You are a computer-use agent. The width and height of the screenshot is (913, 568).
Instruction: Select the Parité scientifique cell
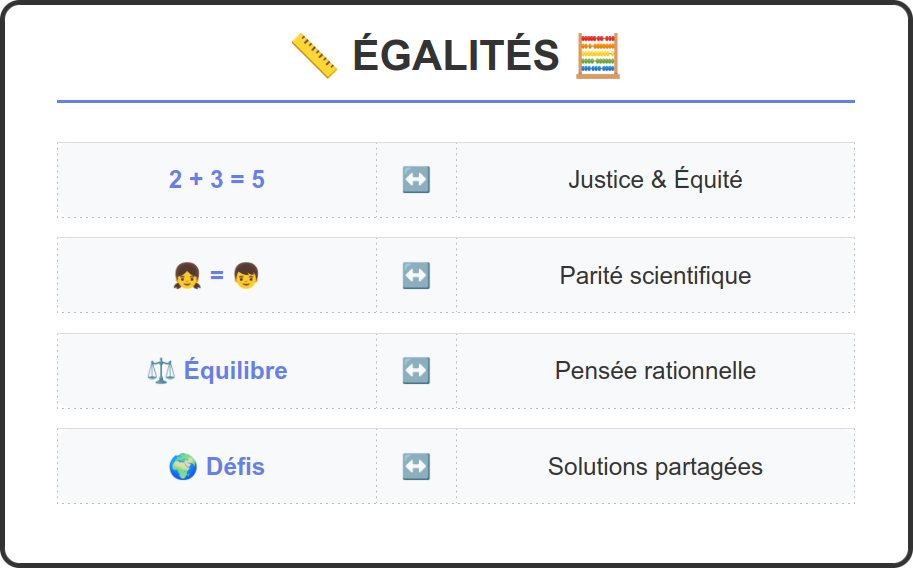click(655, 275)
